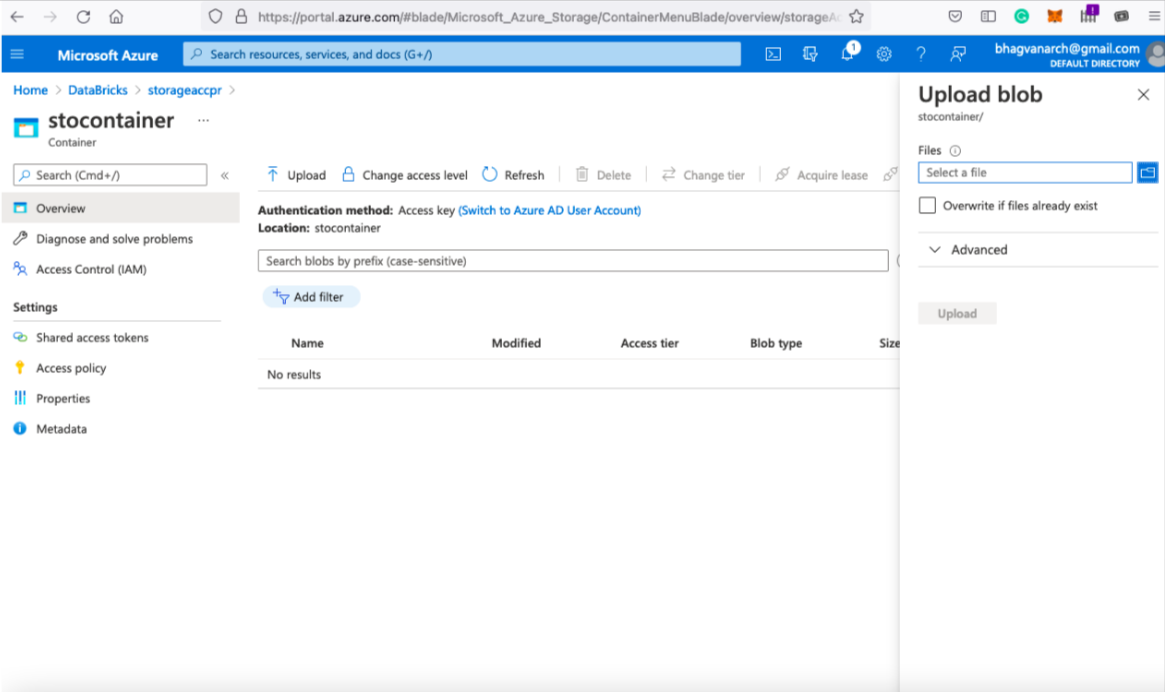Open Cloud Shell from the Azure header
This screenshot has height=692, width=1165.
(773, 54)
